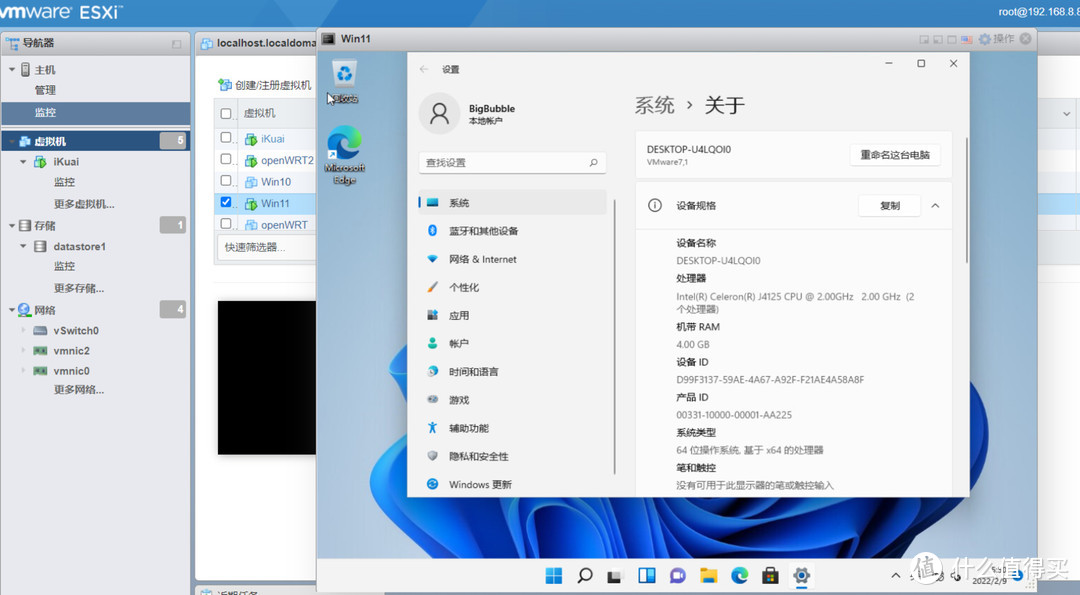Image resolution: width=1080 pixels, height=595 pixels.
Task: Select vmnic0 in network tree
Action: pyautogui.click(x=72, y=370)
